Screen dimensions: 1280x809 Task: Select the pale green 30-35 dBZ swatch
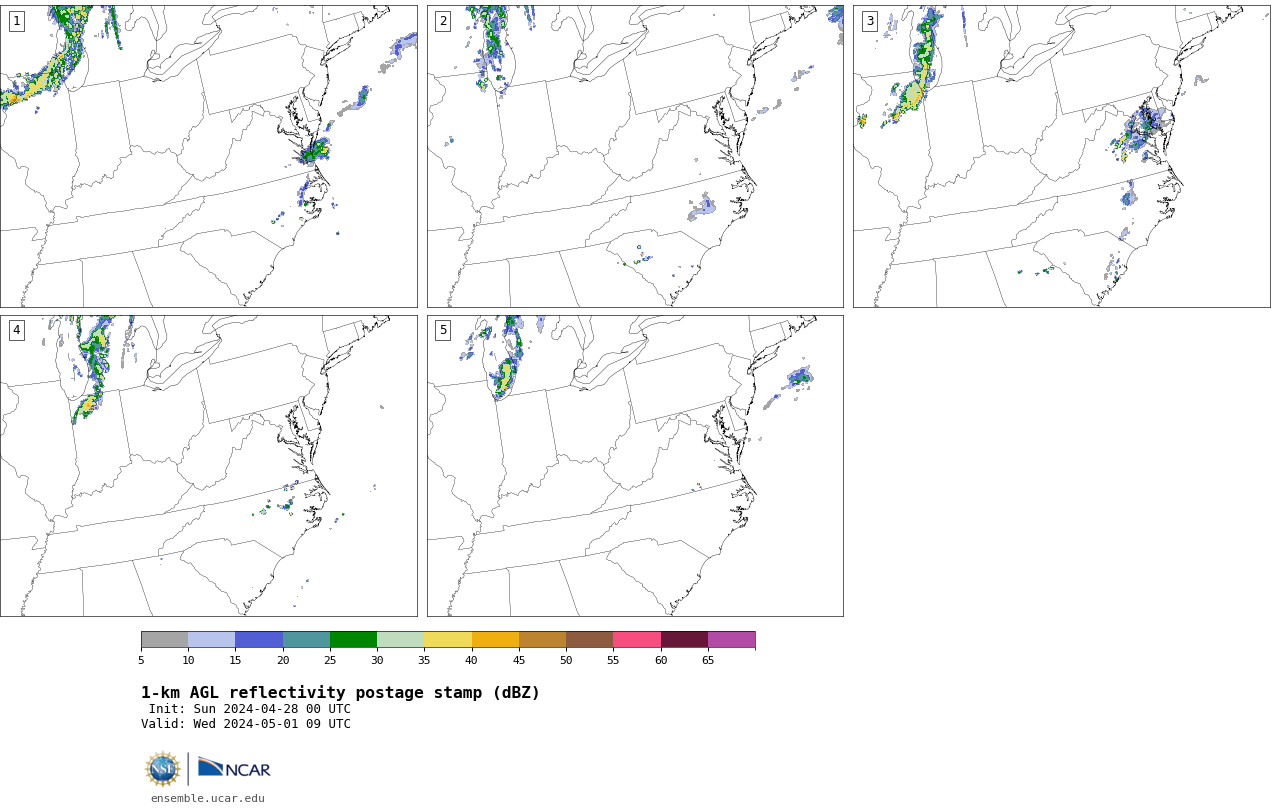pyautogui.click(x=400, y=640)
